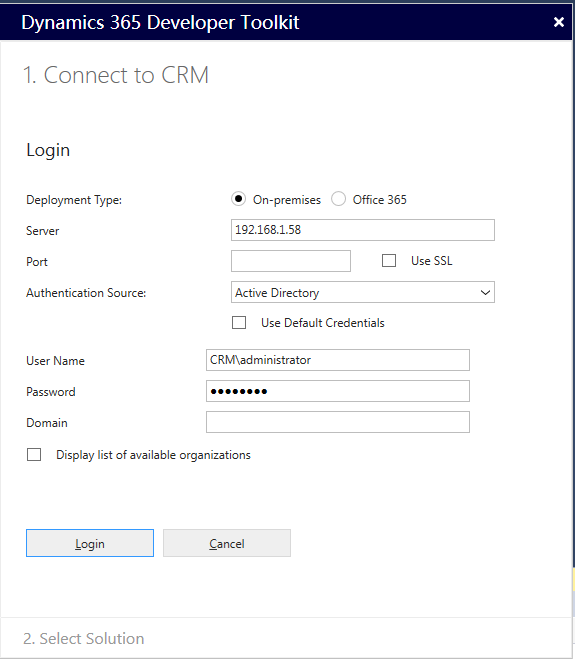Close the Dynamics 365 Developer Toolkit dialog
The height and width of the screenshot is (659, 575).
pyautogui.click(x=559, y=22)
